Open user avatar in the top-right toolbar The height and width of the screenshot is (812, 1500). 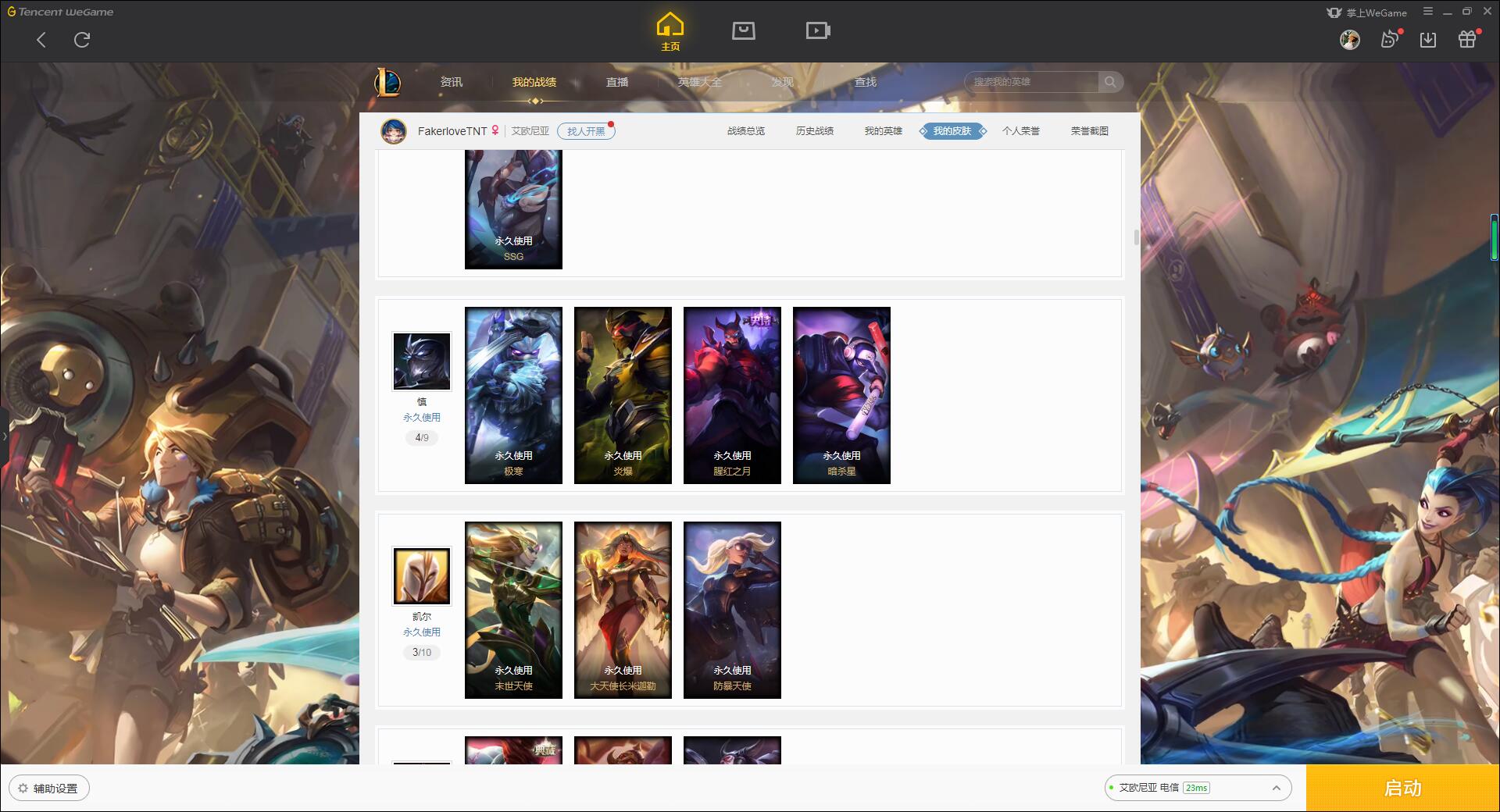tap(1350, 40)
